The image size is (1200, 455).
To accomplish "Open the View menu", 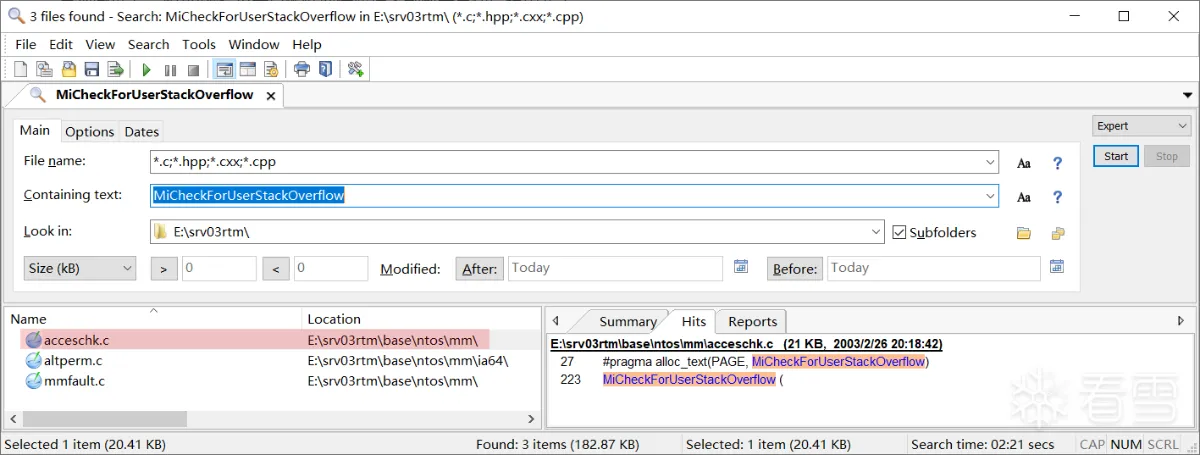I will pyautogui.click(x=100, y=44).
